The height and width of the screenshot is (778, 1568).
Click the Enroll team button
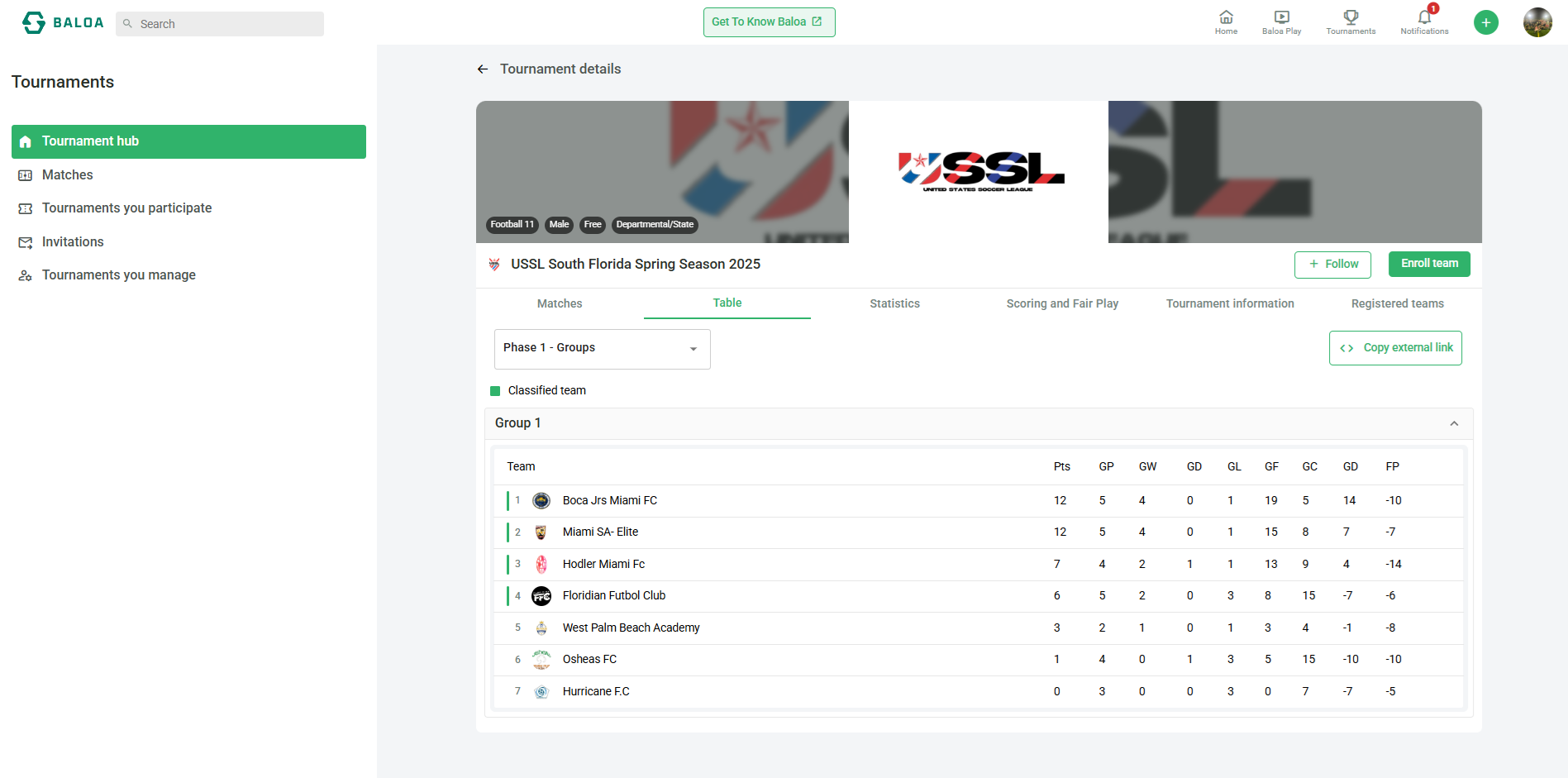coord(1429,264)
